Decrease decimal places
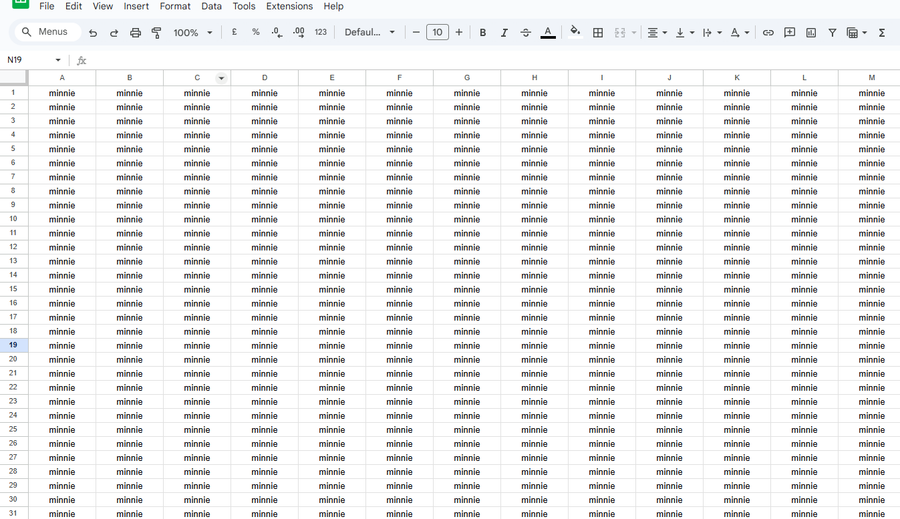 click(277, 32)
